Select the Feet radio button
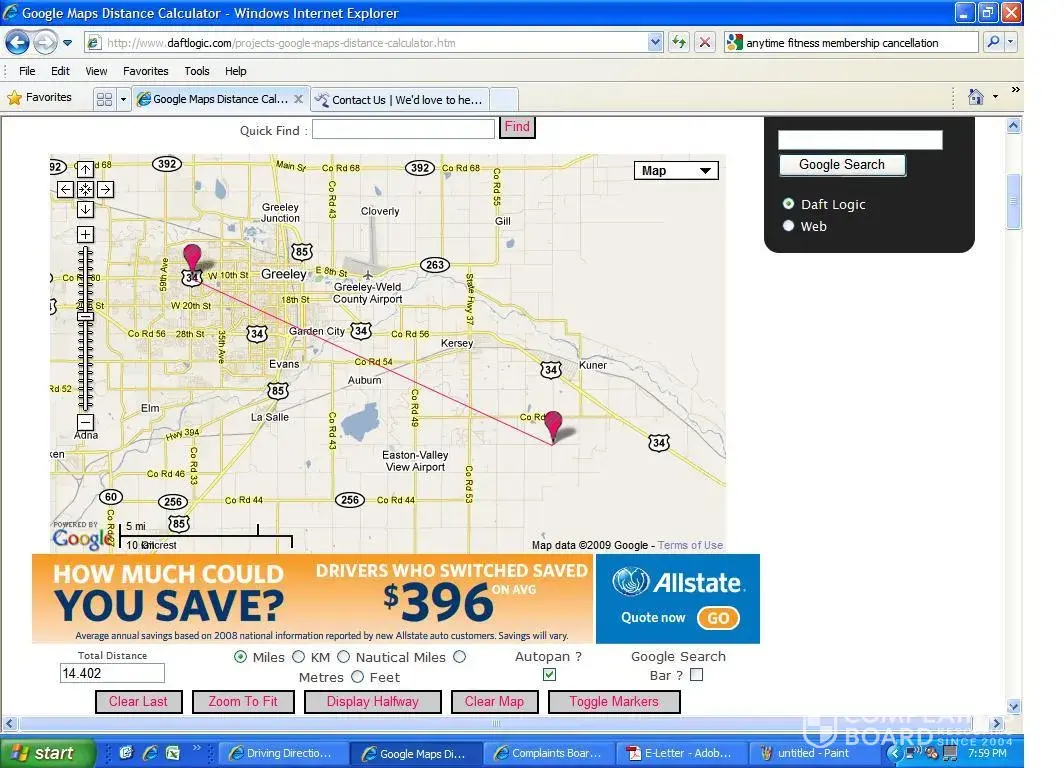The height and width of the screenshot is (768, 1064). (x=358, y=677)
